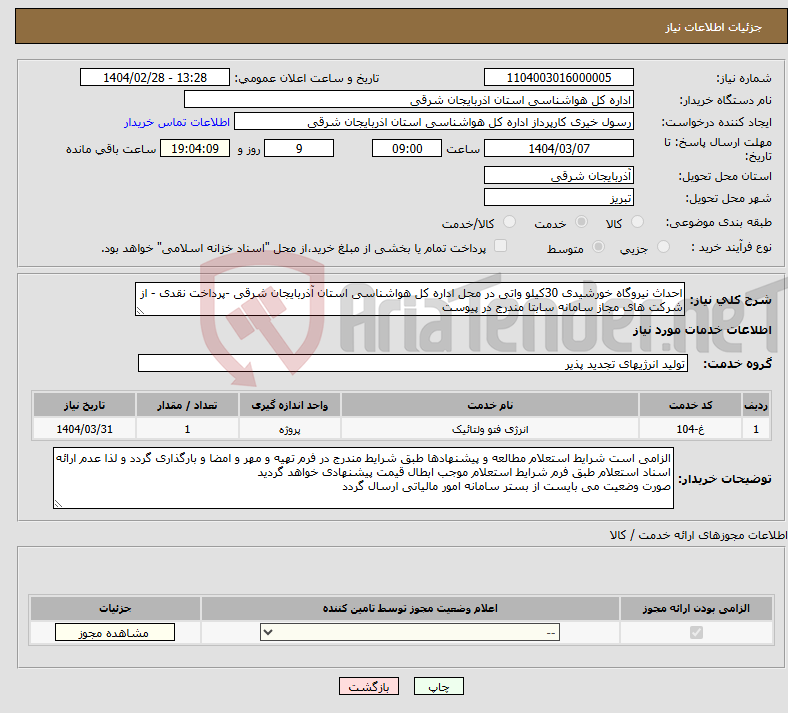This screenshot has width=788, height=713.
Task: Toggle the الزامی بودن ارائه مجوز checkbox
Action: click(696, 632)
